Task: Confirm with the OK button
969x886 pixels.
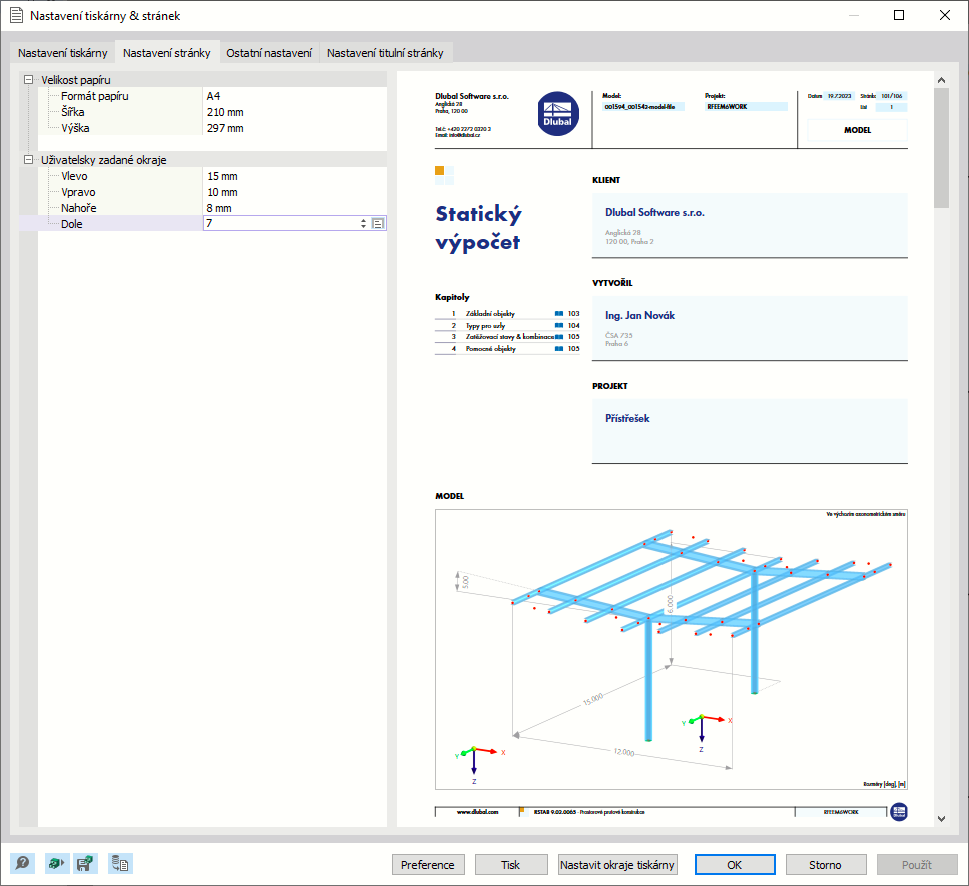Action: click(735, 865)
